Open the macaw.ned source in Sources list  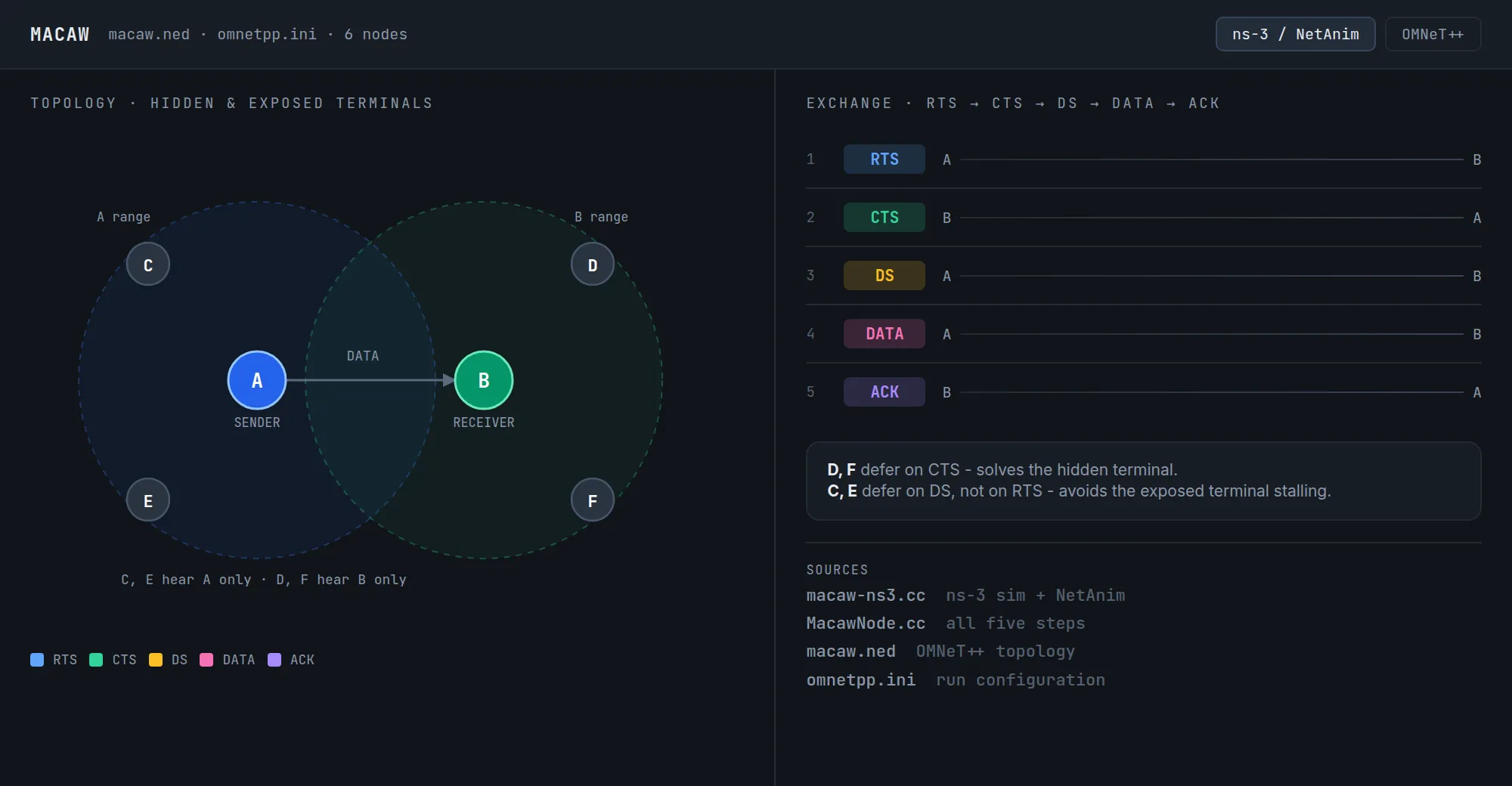tap(850, 651)
